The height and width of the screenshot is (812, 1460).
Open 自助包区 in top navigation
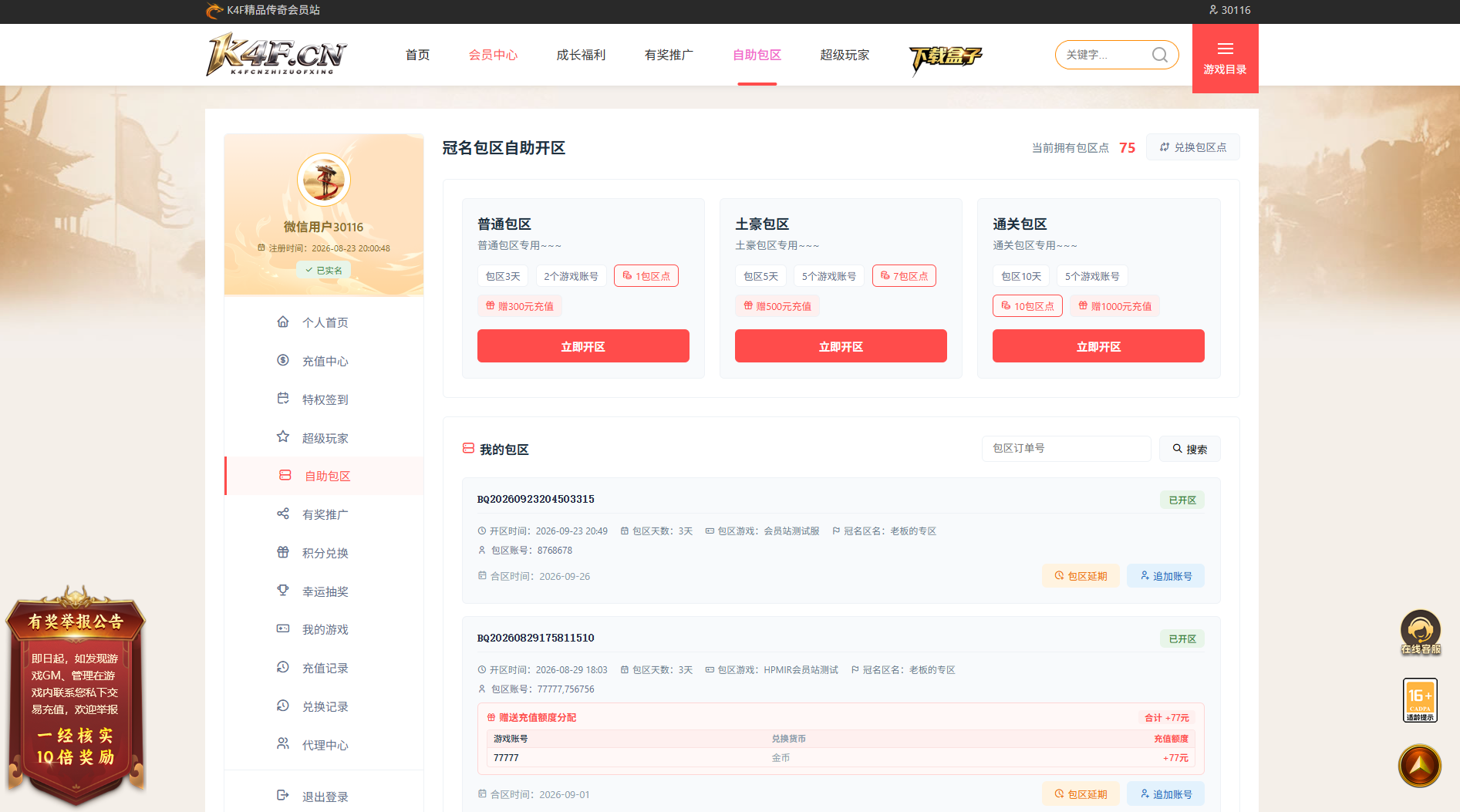tap(757, 55)
